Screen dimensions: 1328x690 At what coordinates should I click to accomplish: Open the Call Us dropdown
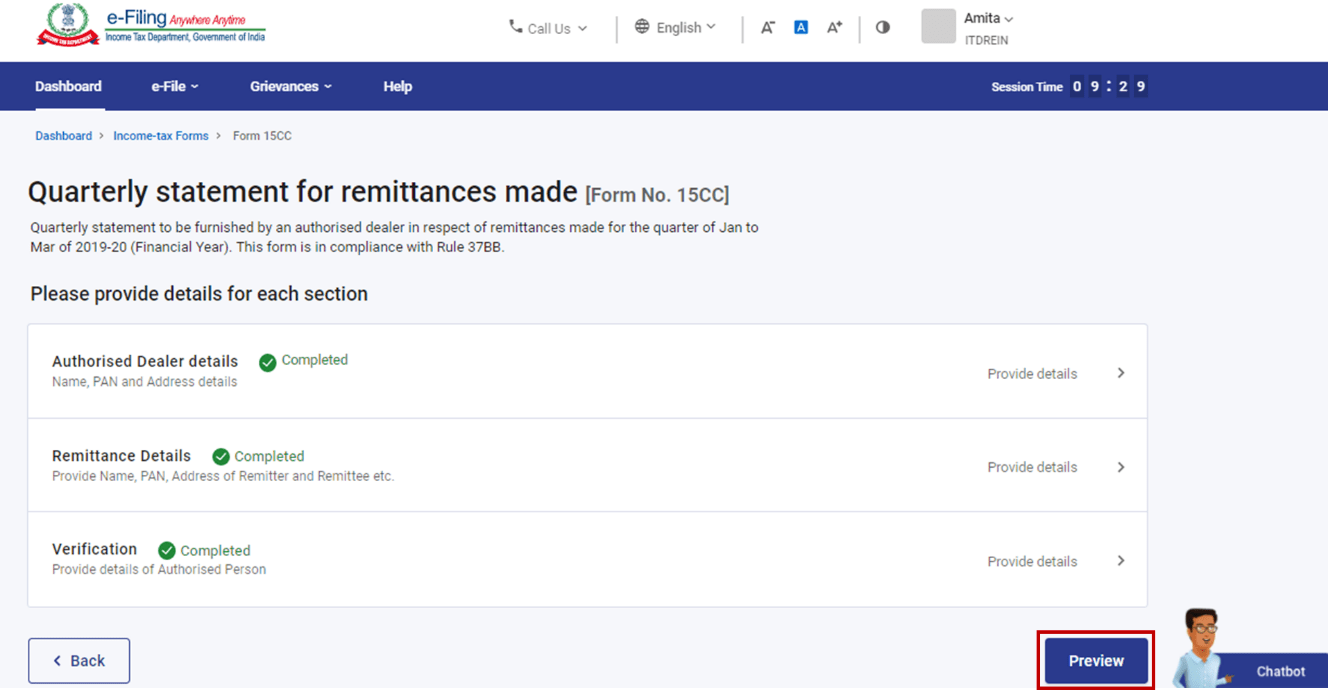tap(548, 28)
